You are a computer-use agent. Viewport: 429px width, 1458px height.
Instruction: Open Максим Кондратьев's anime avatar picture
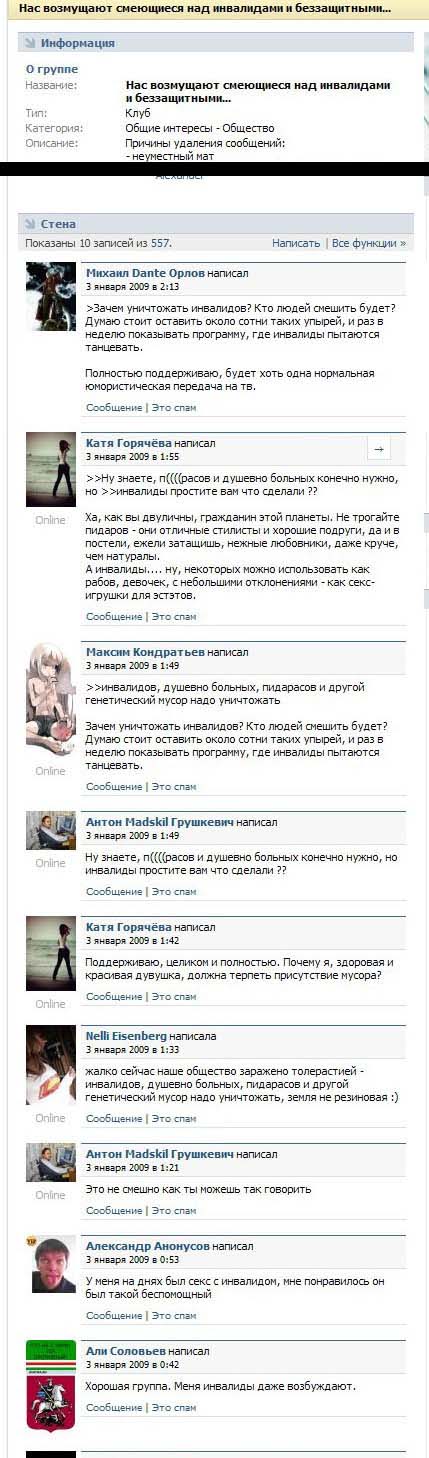pos(50,701)
